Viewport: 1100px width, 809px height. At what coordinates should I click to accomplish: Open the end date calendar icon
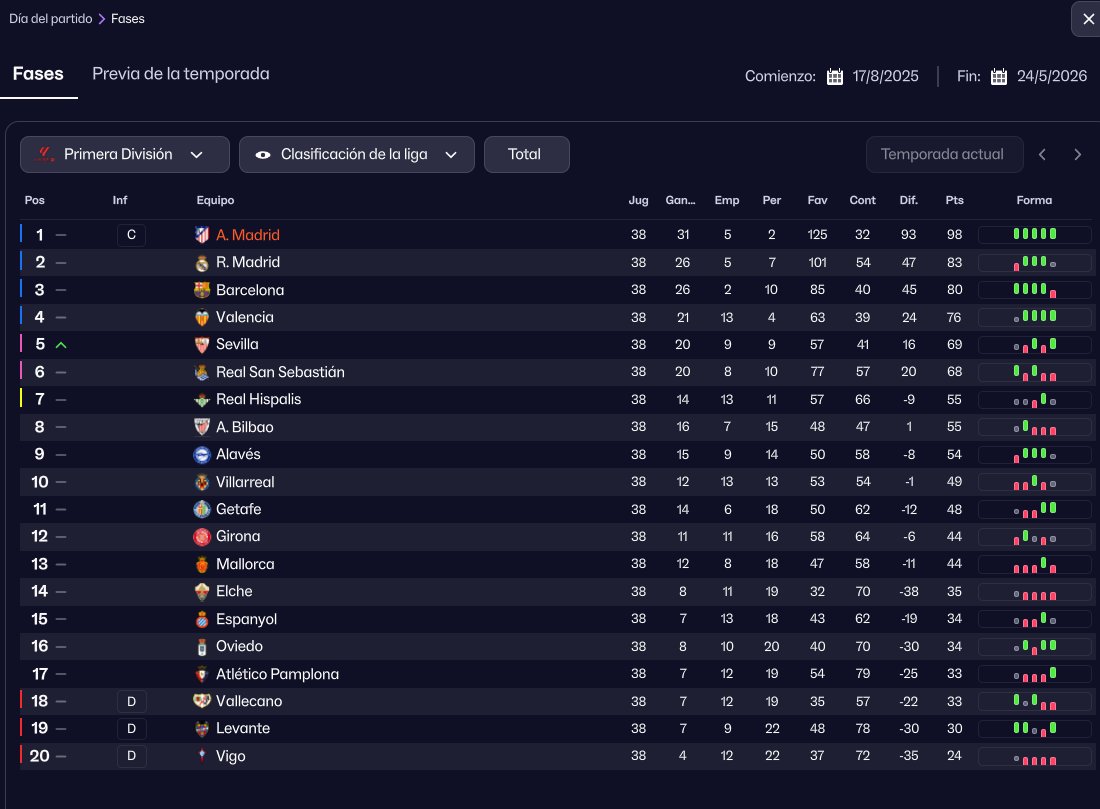999,77
